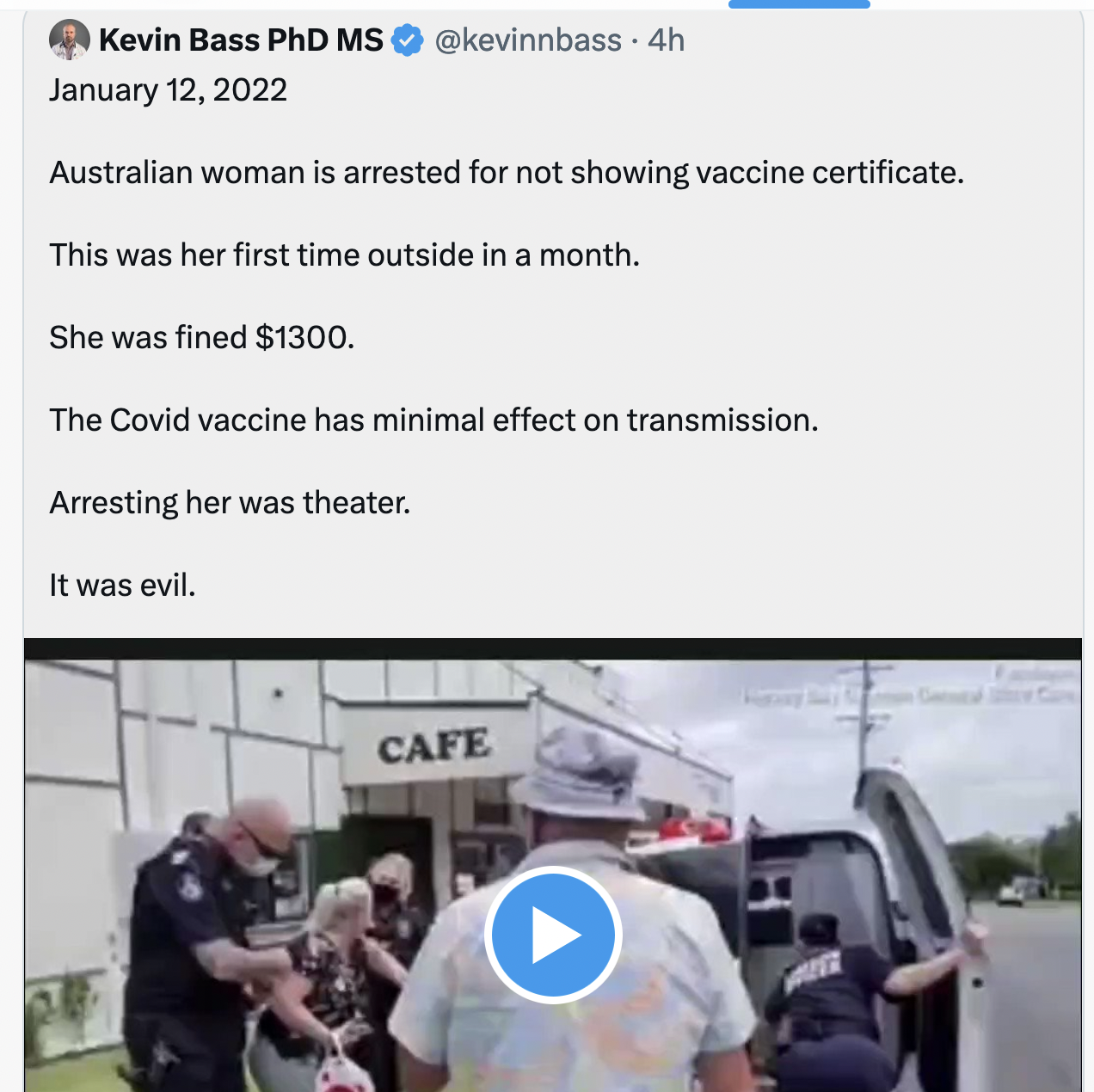Open the Kevin Bass PhD MS profile name
The width and height of the screenshot is (1094, 1092).
click(241, 40)
